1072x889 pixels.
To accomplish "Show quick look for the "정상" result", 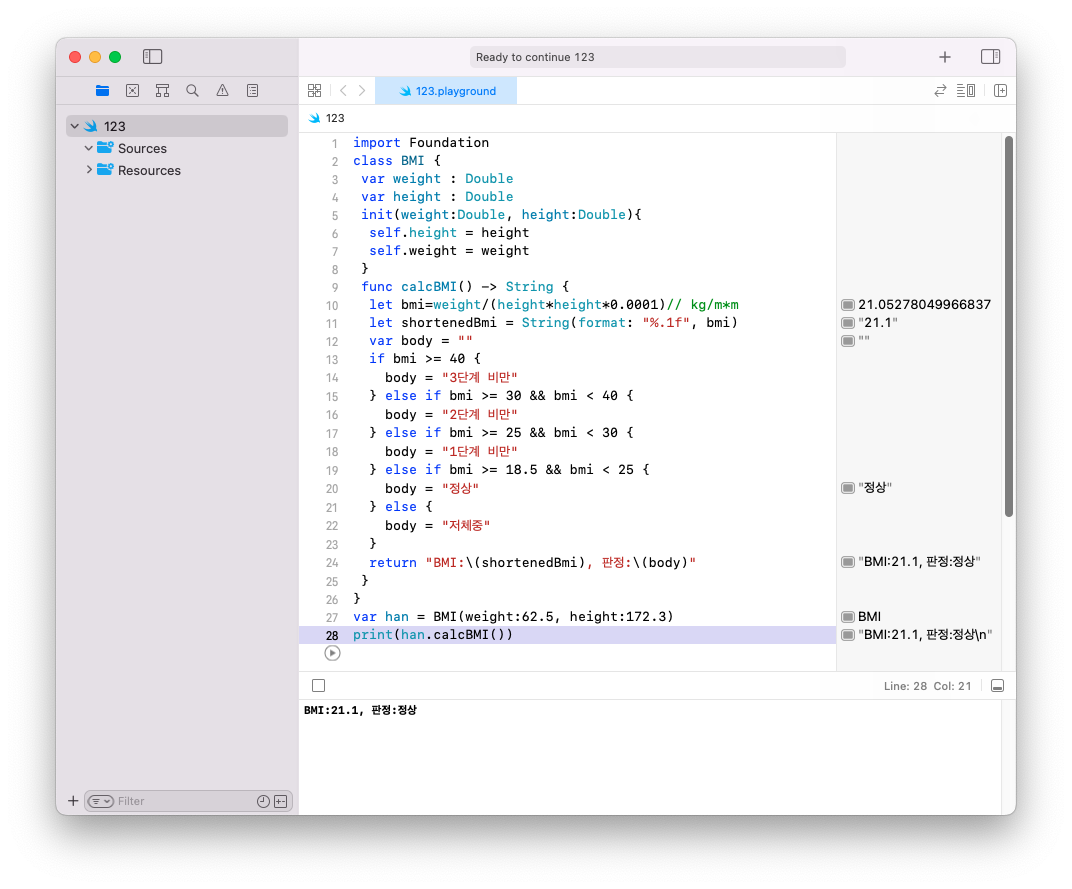I will 848,488.
